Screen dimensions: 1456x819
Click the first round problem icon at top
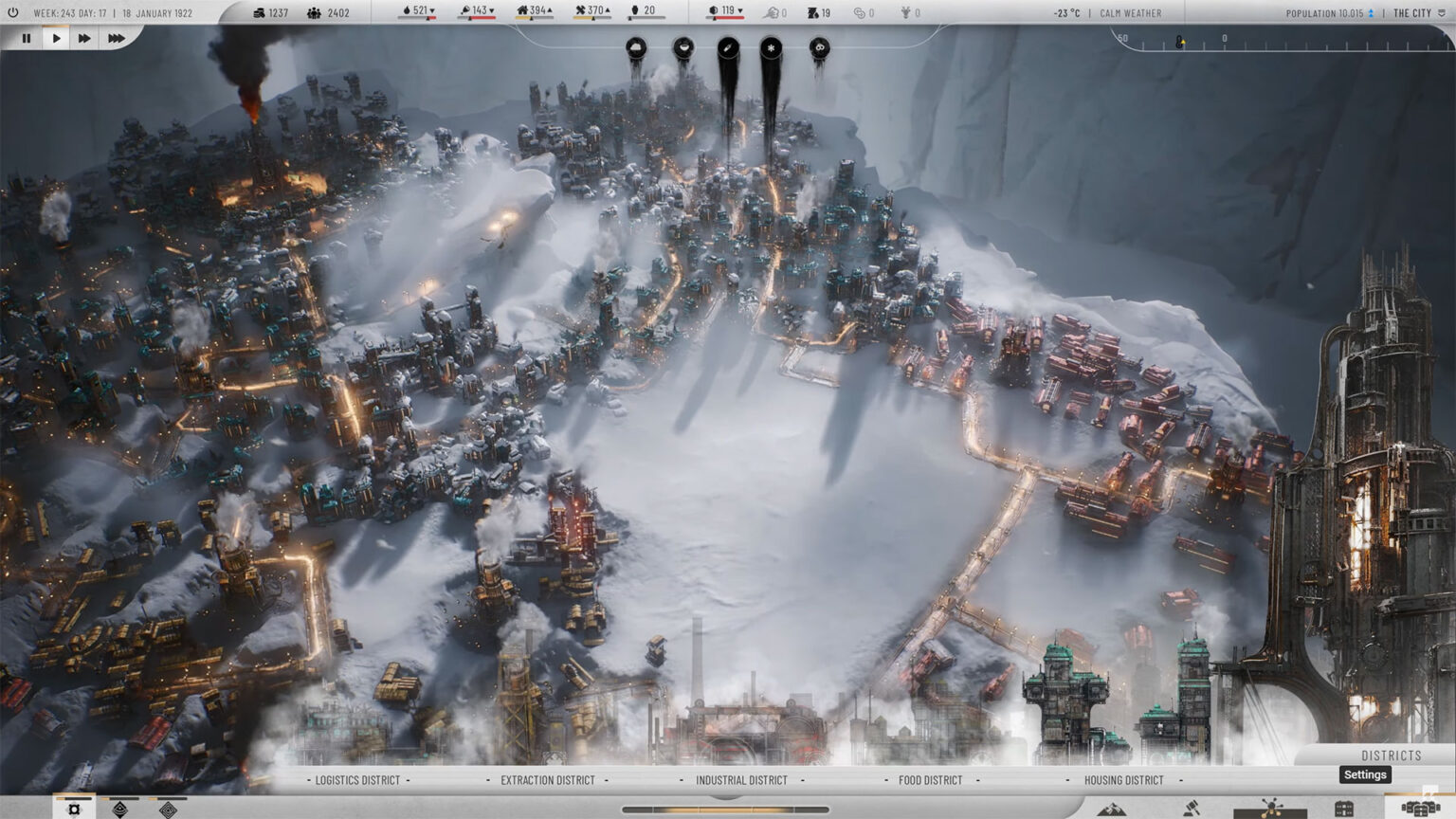pos(636,47)
